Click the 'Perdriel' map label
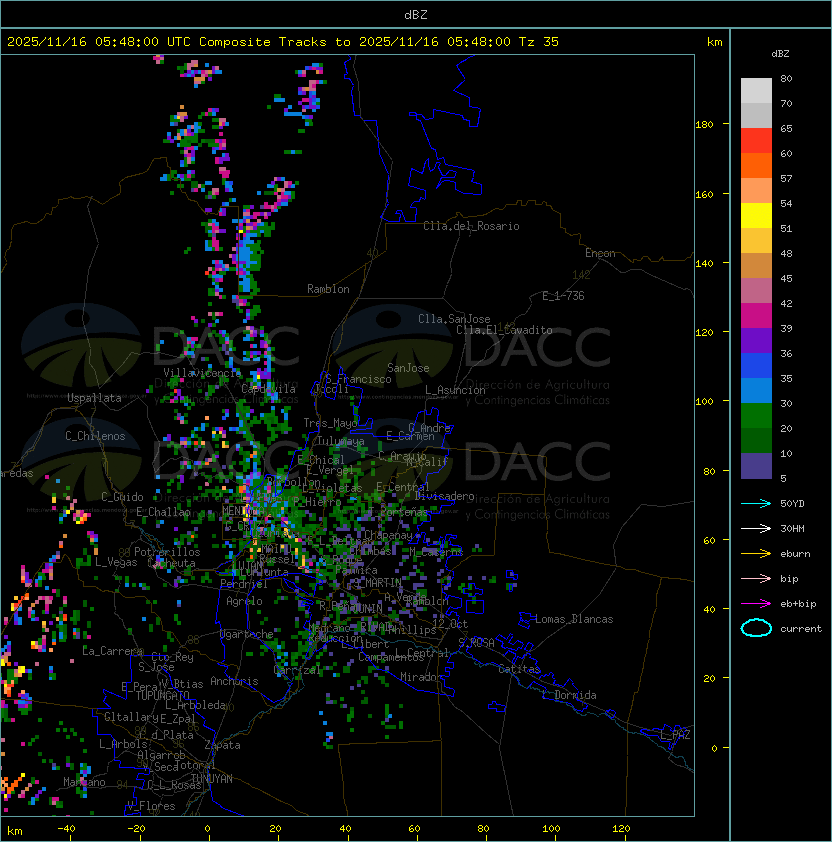832x842 pixels. tap(244, 584)
